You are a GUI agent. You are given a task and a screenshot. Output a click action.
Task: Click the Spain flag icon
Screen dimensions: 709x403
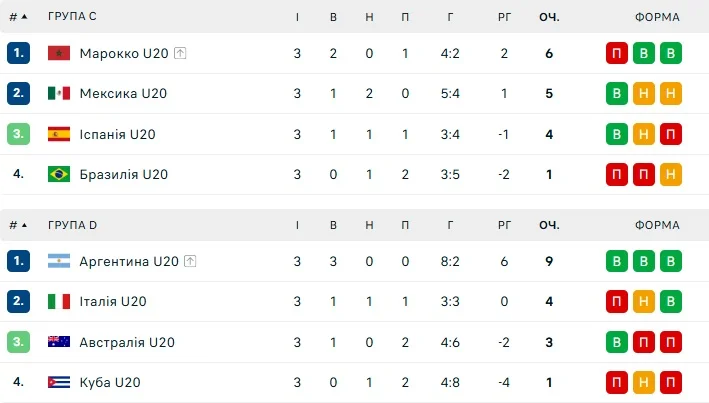point(59,134)
